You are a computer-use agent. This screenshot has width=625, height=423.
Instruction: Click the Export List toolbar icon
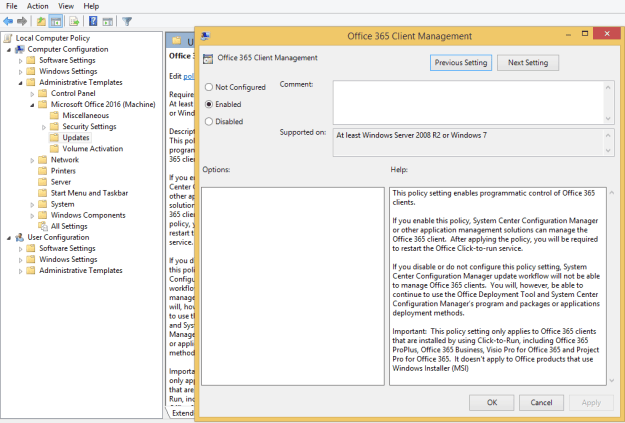pos(74,21)
